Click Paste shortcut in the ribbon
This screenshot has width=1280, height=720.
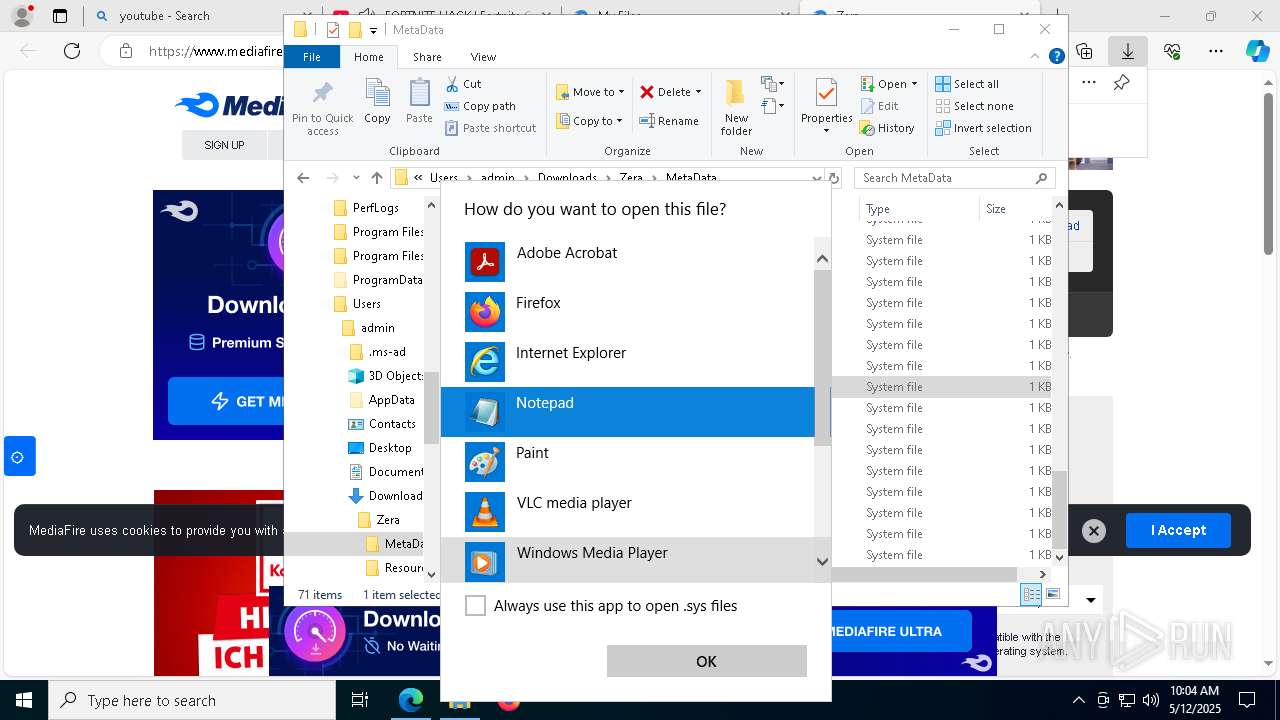490,128
